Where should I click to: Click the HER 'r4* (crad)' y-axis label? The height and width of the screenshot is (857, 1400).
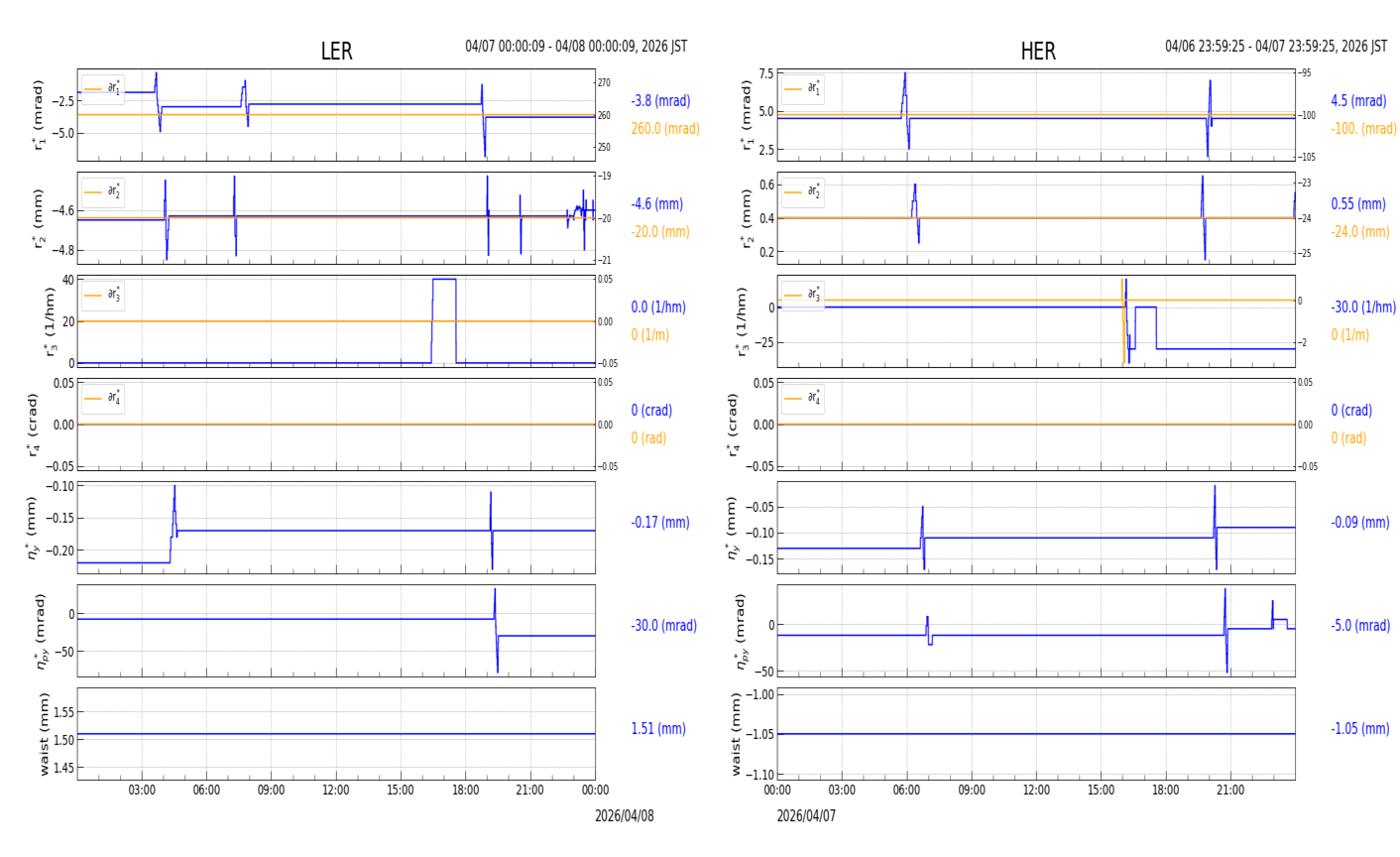pos(735,425)
